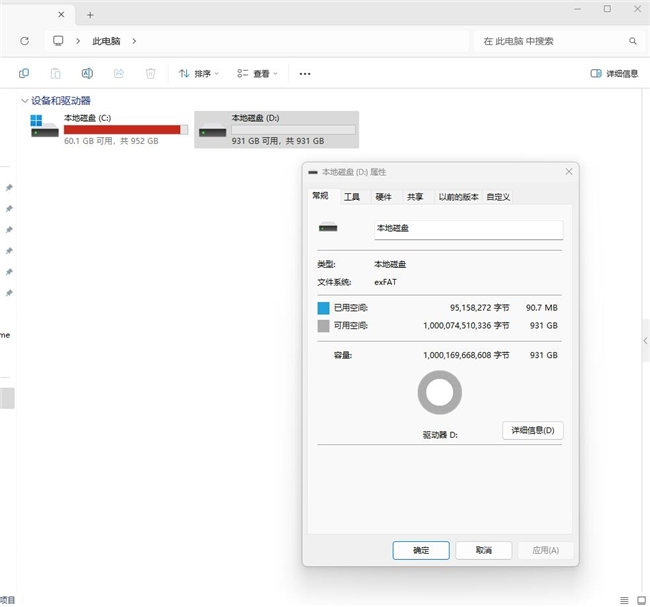Click the search magnifier icon

coord(633,41)
